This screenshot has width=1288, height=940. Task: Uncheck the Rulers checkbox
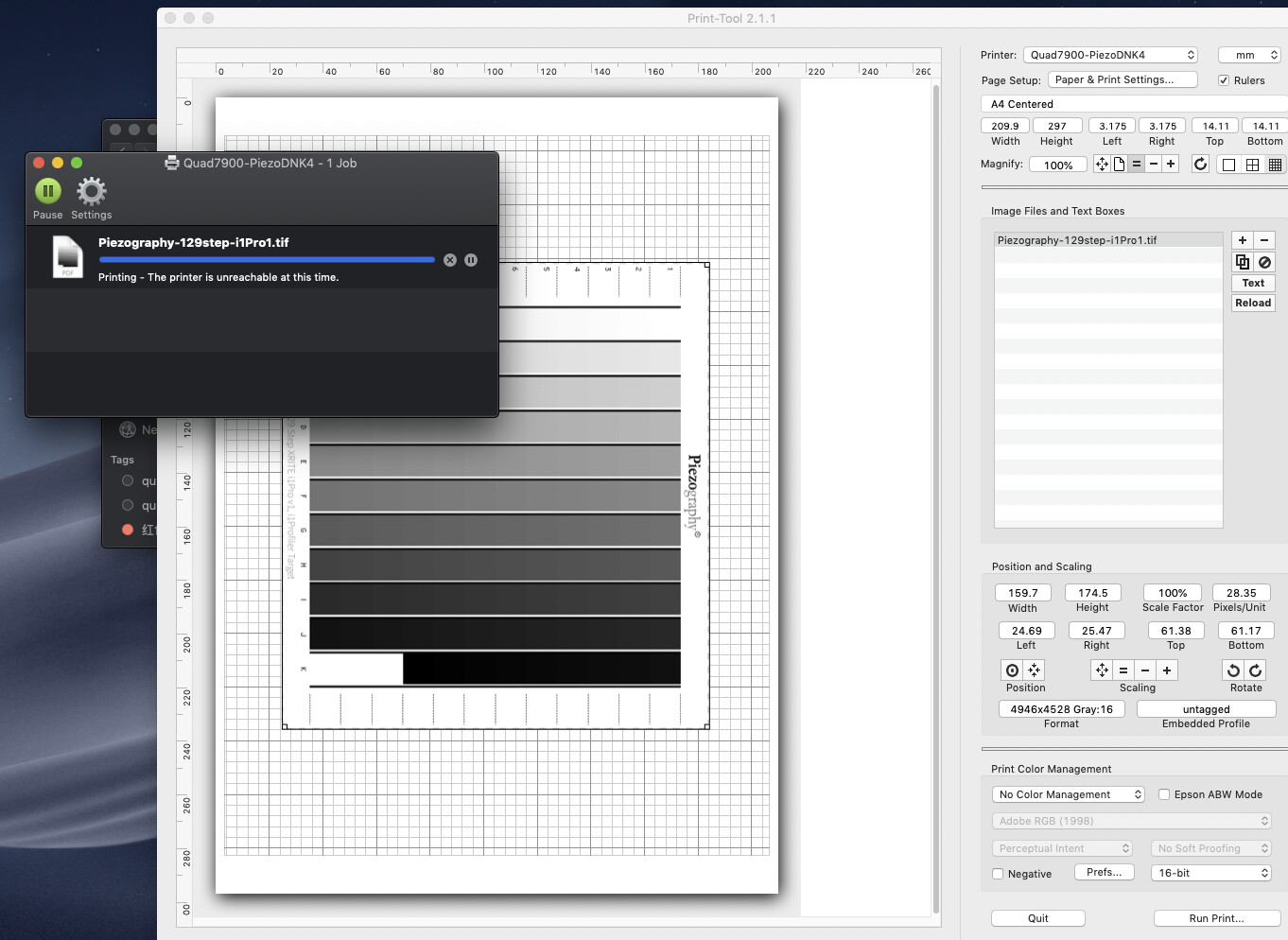coord(1224,80)
